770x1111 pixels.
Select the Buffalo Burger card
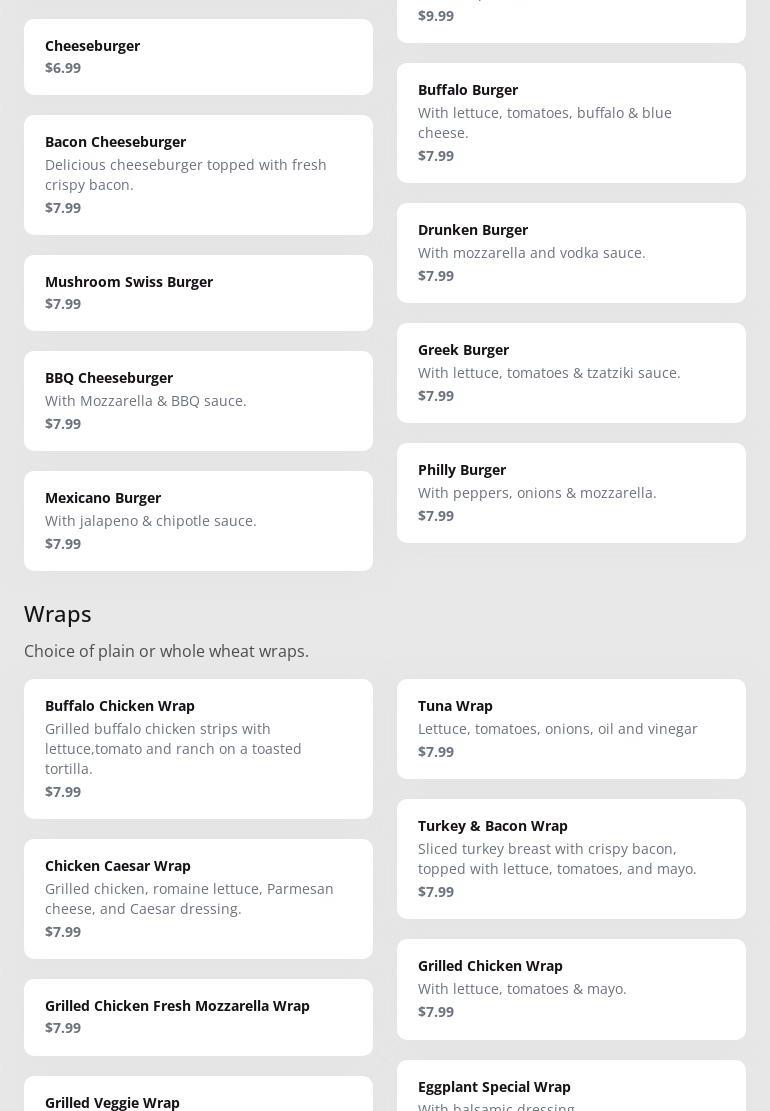[x=571, y=122]
